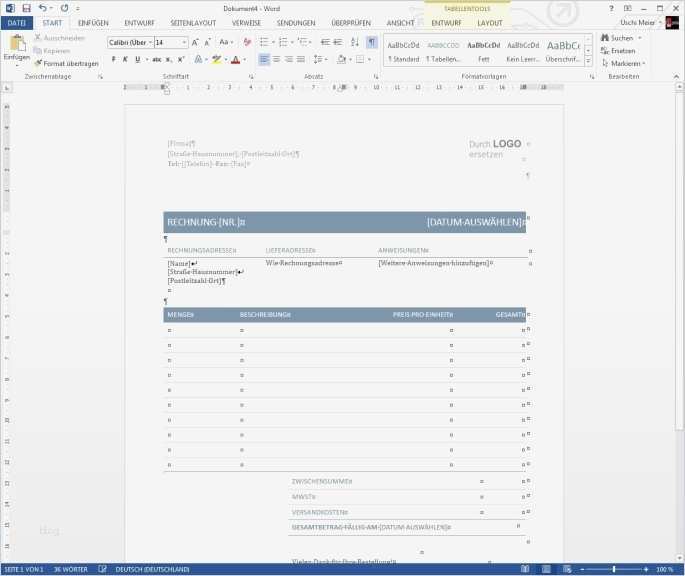685x576 pixels.
Task: Apply the Standard style
Action: (403, 52)
